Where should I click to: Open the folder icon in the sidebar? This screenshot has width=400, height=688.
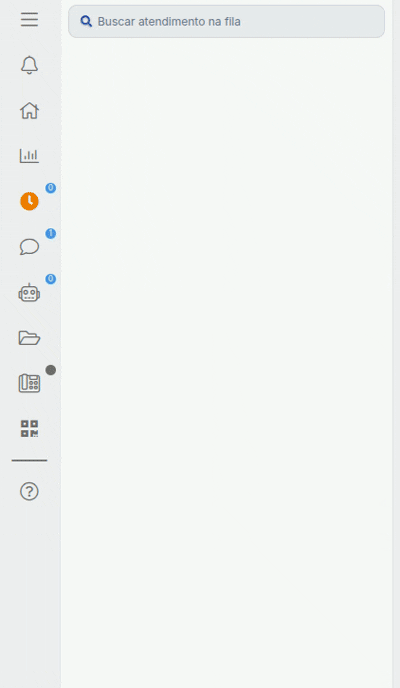29,338
